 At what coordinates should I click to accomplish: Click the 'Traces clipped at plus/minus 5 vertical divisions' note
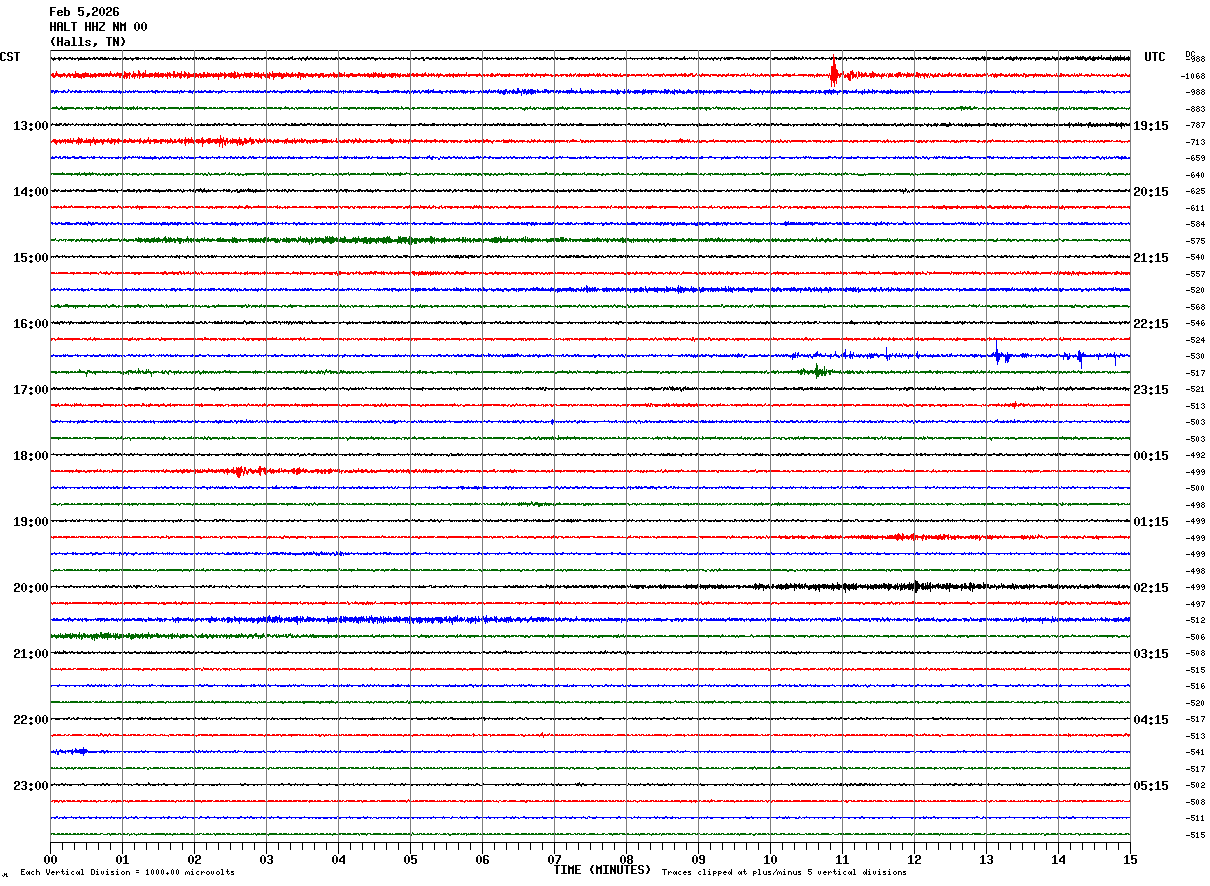[x=784, y=873]
